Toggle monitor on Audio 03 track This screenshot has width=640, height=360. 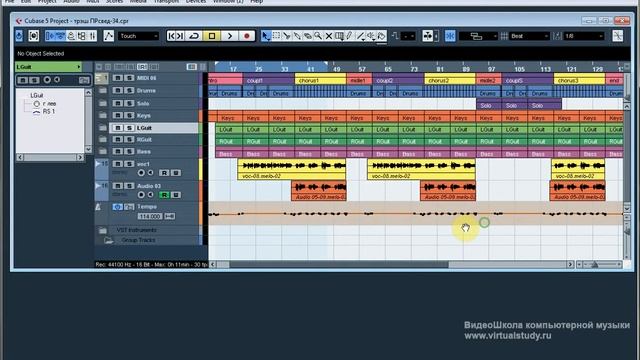pyautogui.click(x=151, y=195)
